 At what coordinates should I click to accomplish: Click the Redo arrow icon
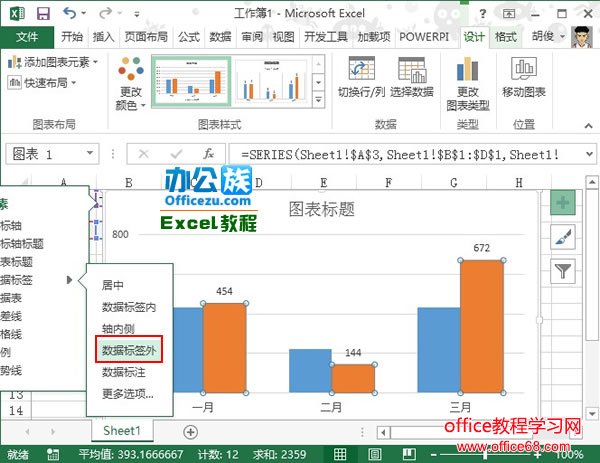pos(105,13)
